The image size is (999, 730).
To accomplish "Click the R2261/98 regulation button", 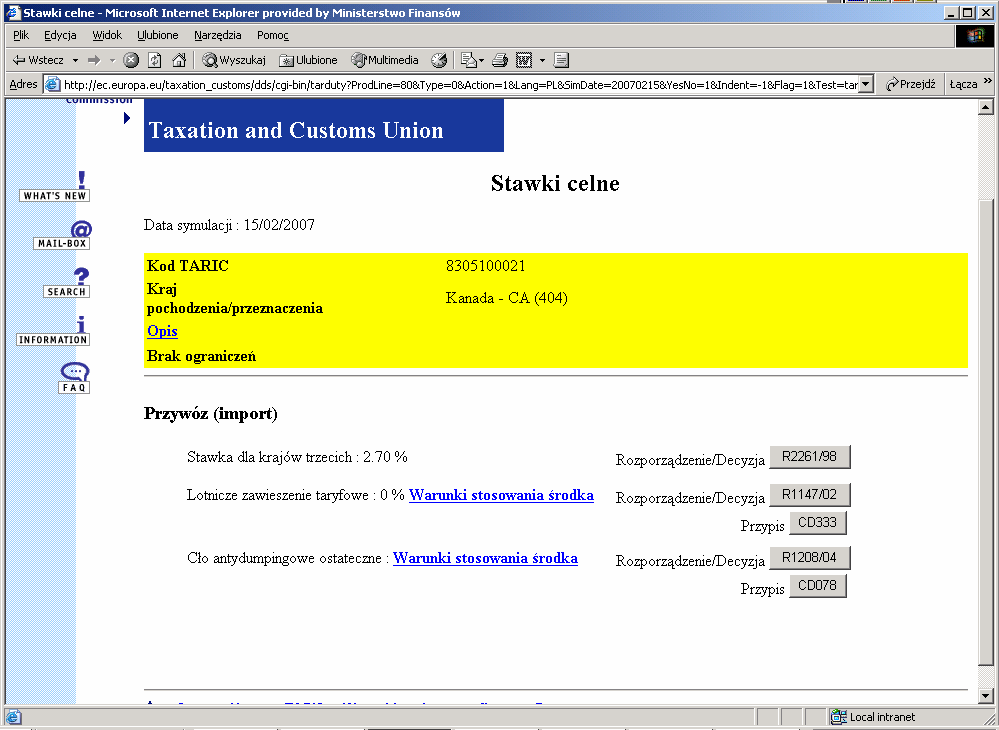I will (x=810, y=457).
